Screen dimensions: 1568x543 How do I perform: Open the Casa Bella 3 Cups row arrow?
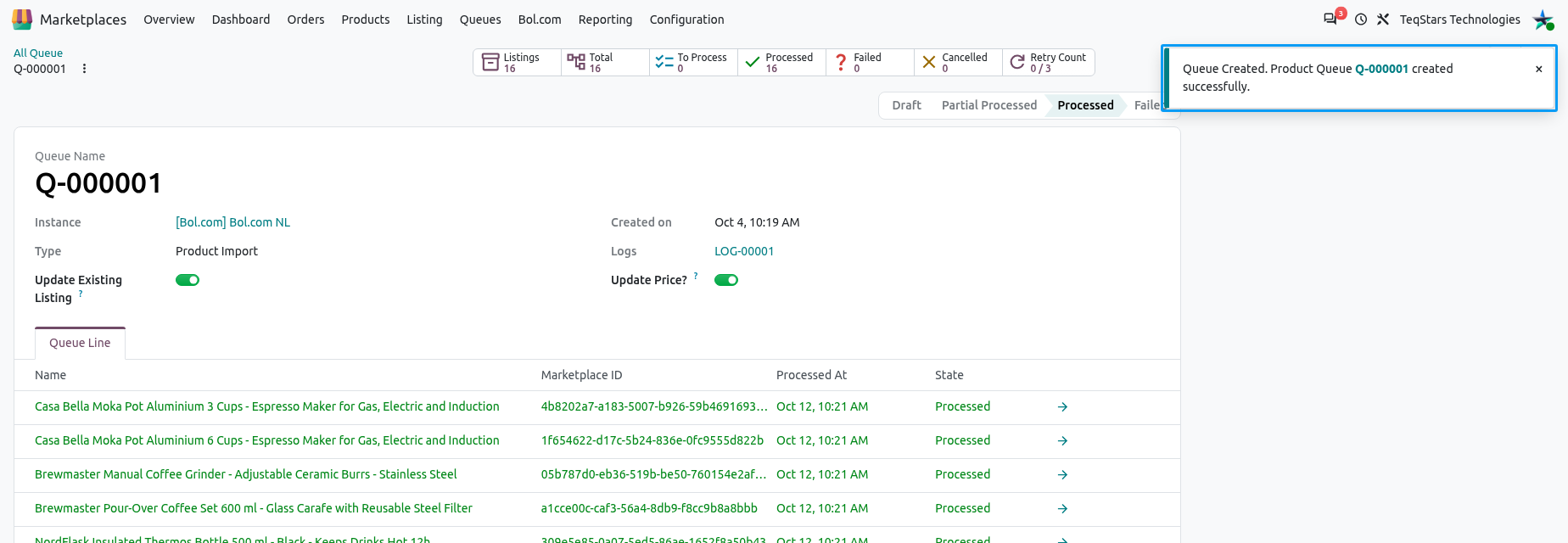[x=1062, y=407]
